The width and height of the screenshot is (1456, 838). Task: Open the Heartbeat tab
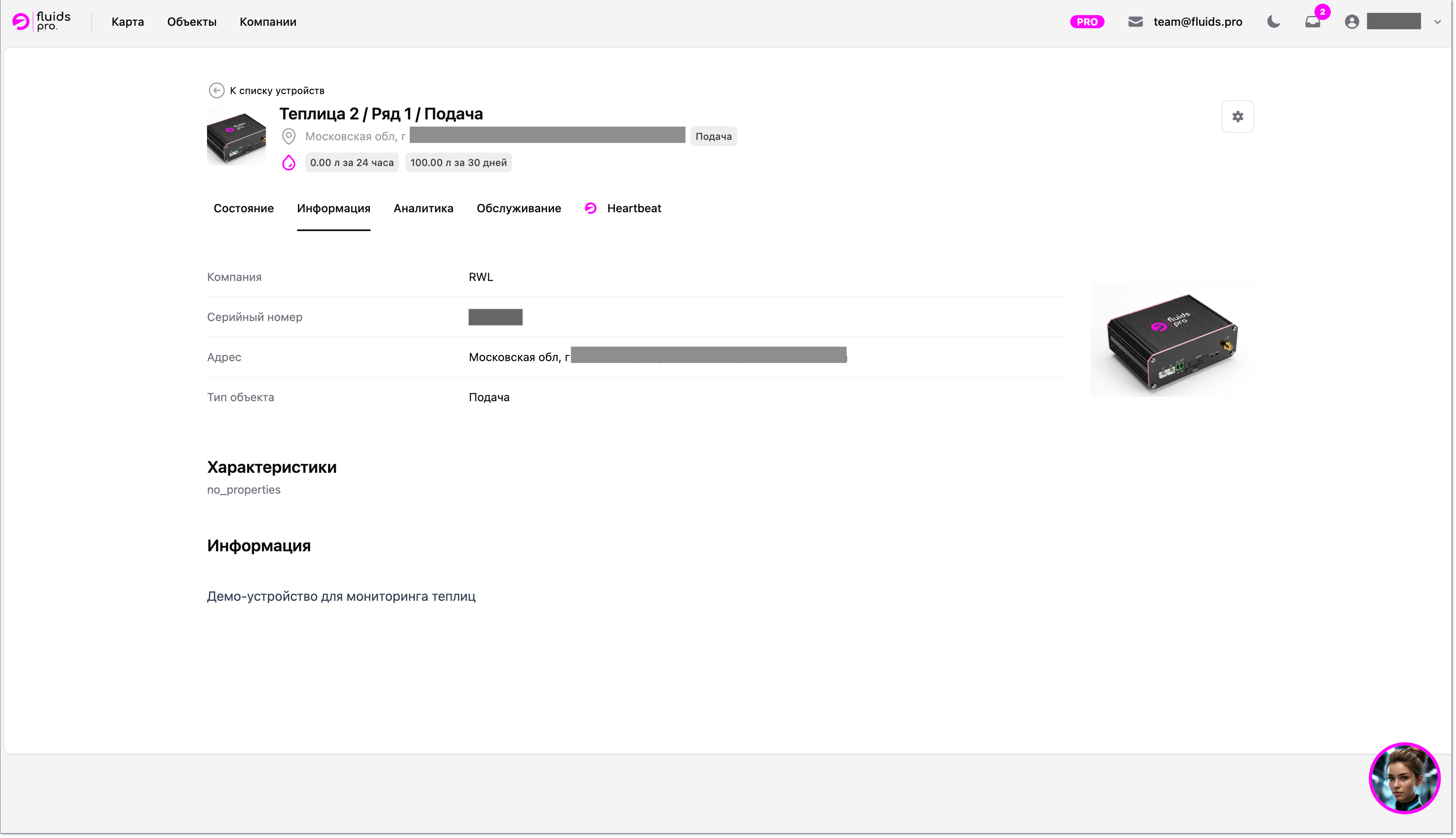click(633, 208)
